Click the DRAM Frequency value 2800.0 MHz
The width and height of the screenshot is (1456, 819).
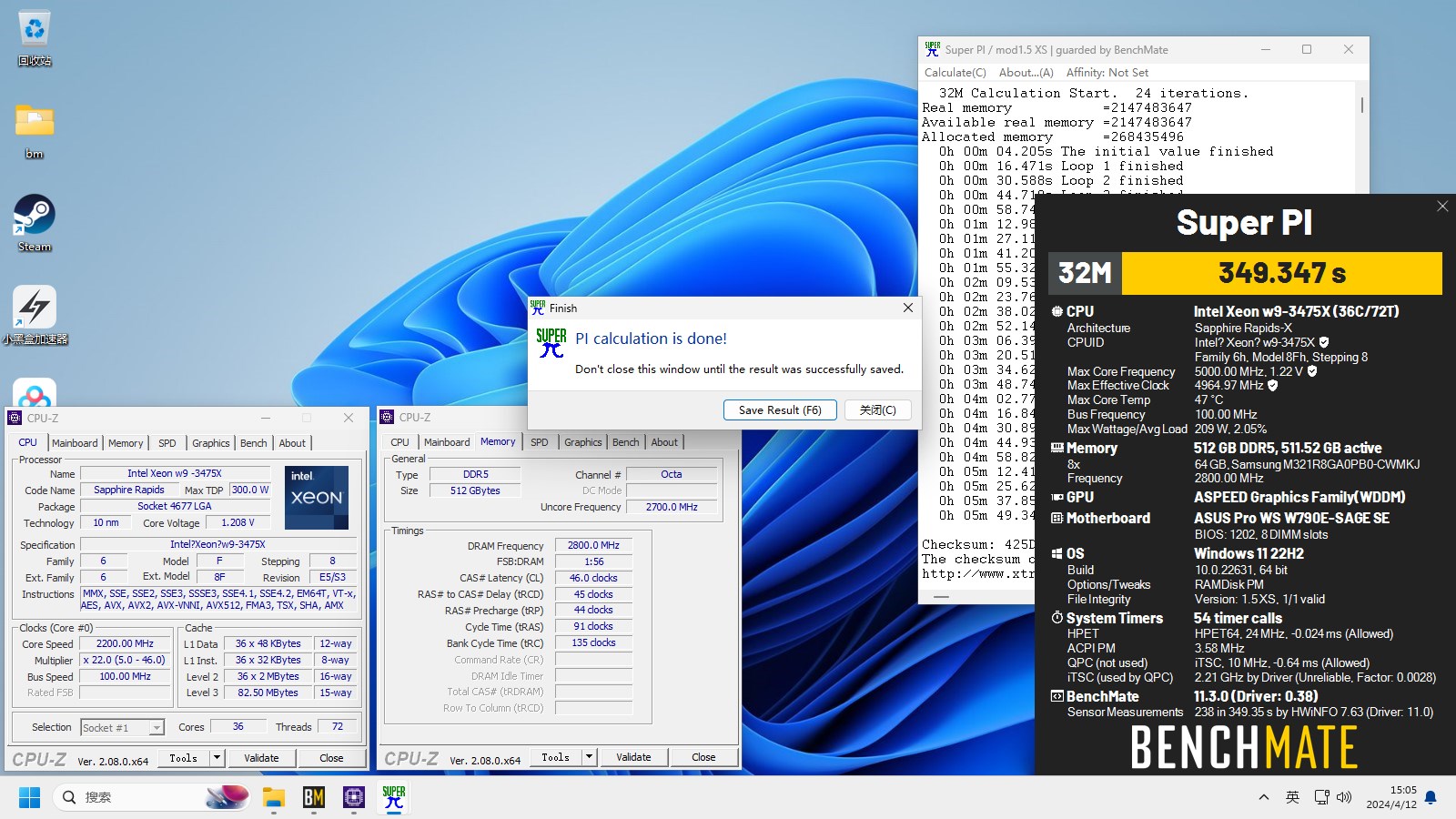coord(593,545)
